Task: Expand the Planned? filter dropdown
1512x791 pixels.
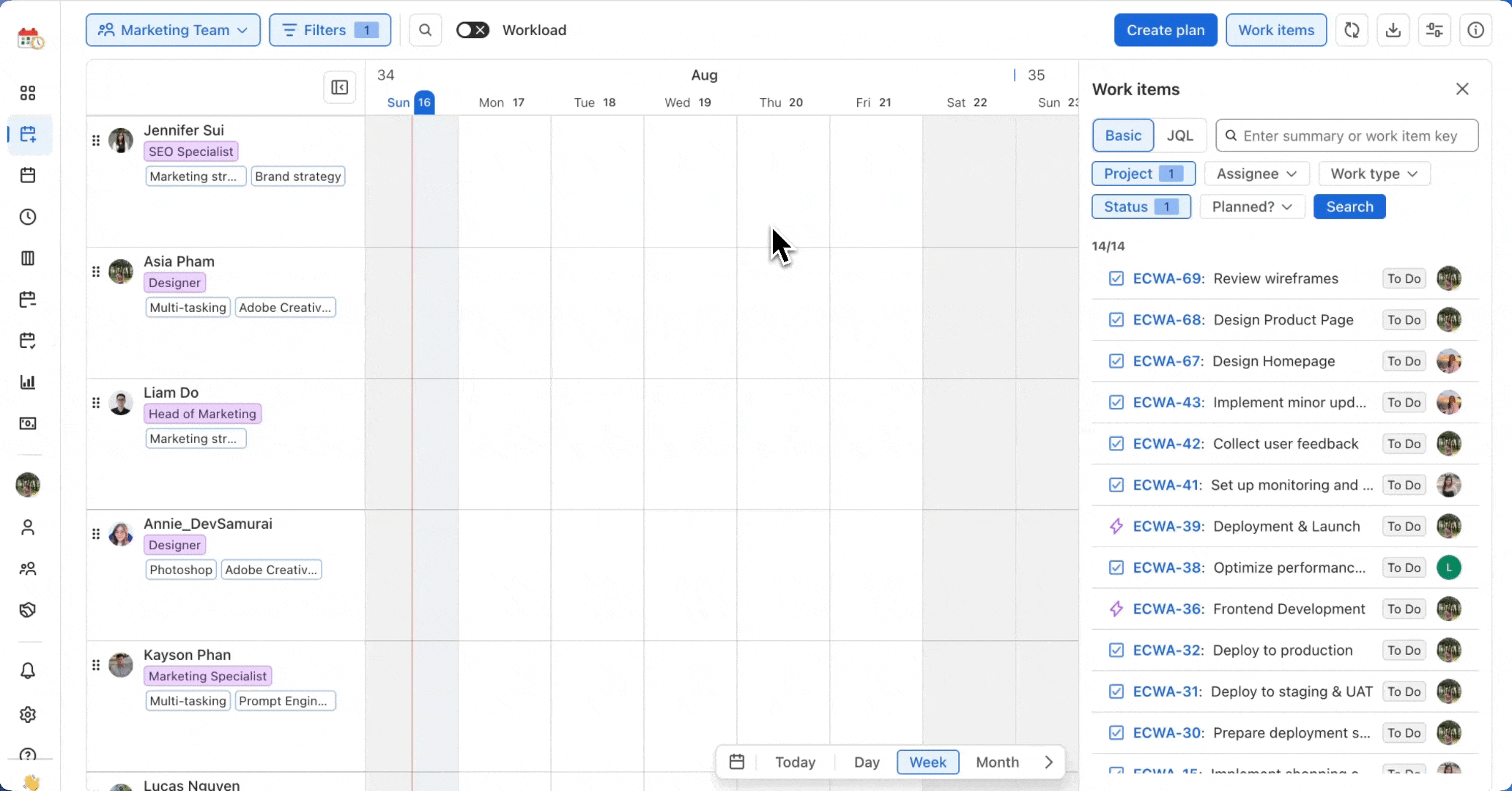Action: (1253, 207)
